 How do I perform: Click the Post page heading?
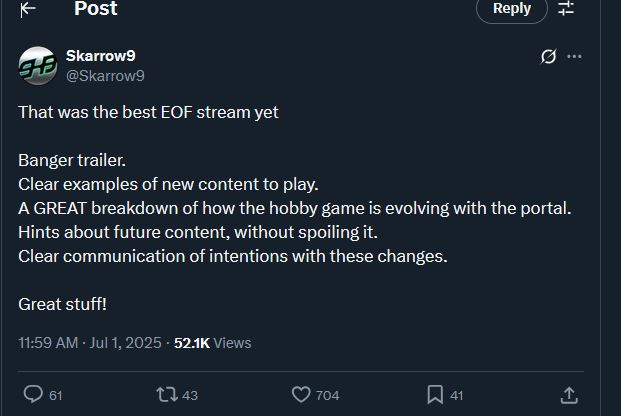[x=96, y=8]
